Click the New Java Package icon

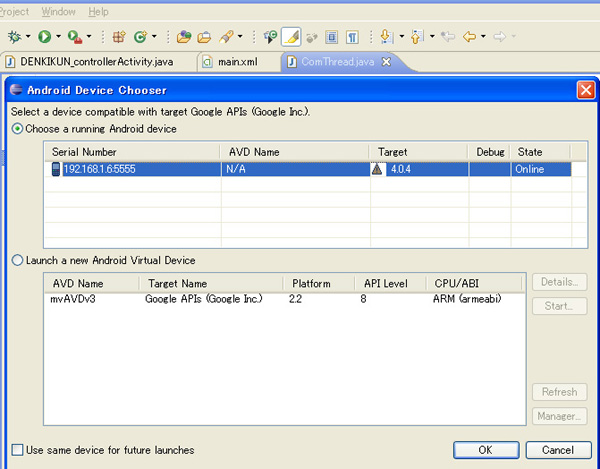[119, 37]
